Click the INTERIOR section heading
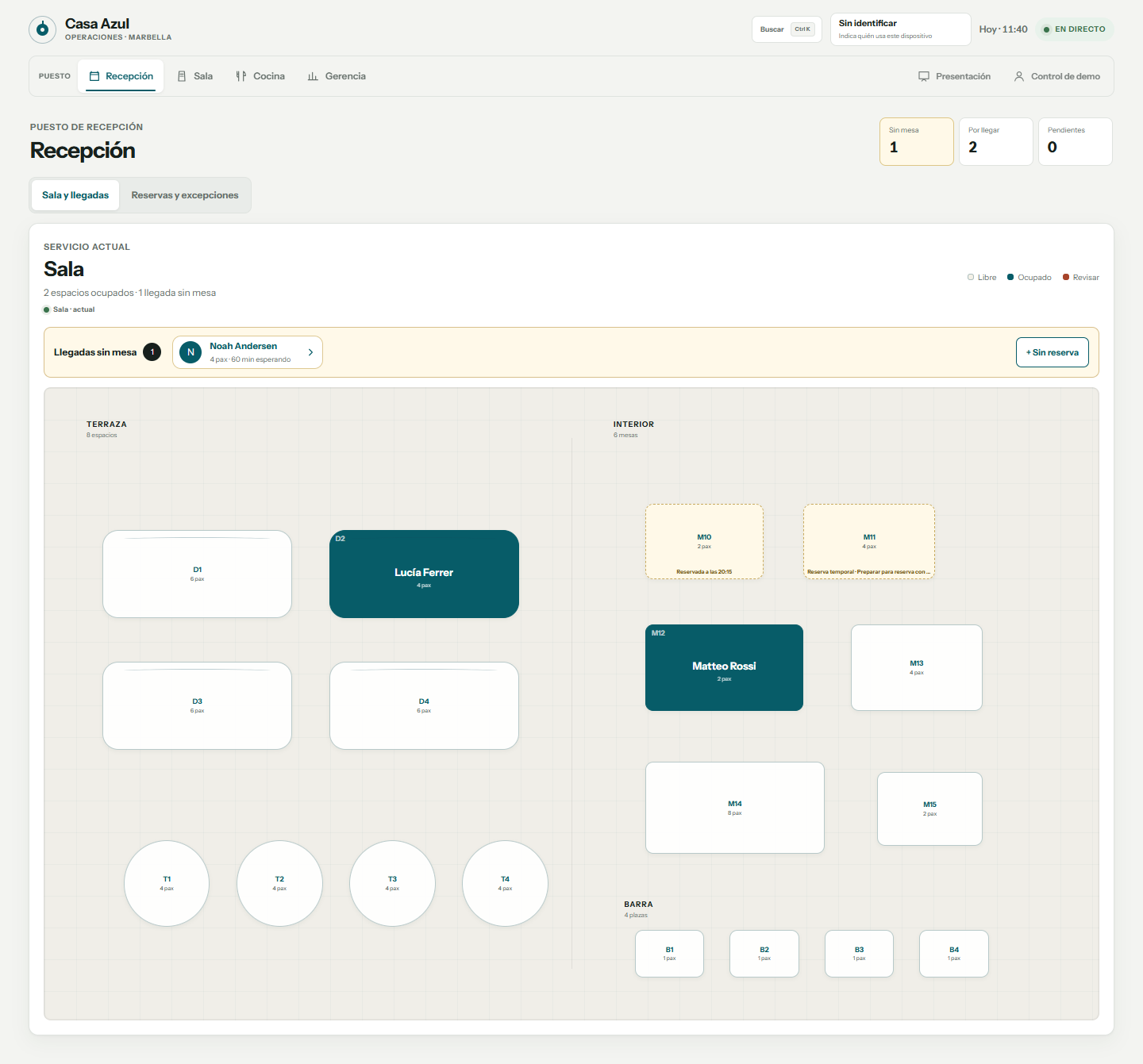This screenshot has width=1143, height=1064. 633,424
